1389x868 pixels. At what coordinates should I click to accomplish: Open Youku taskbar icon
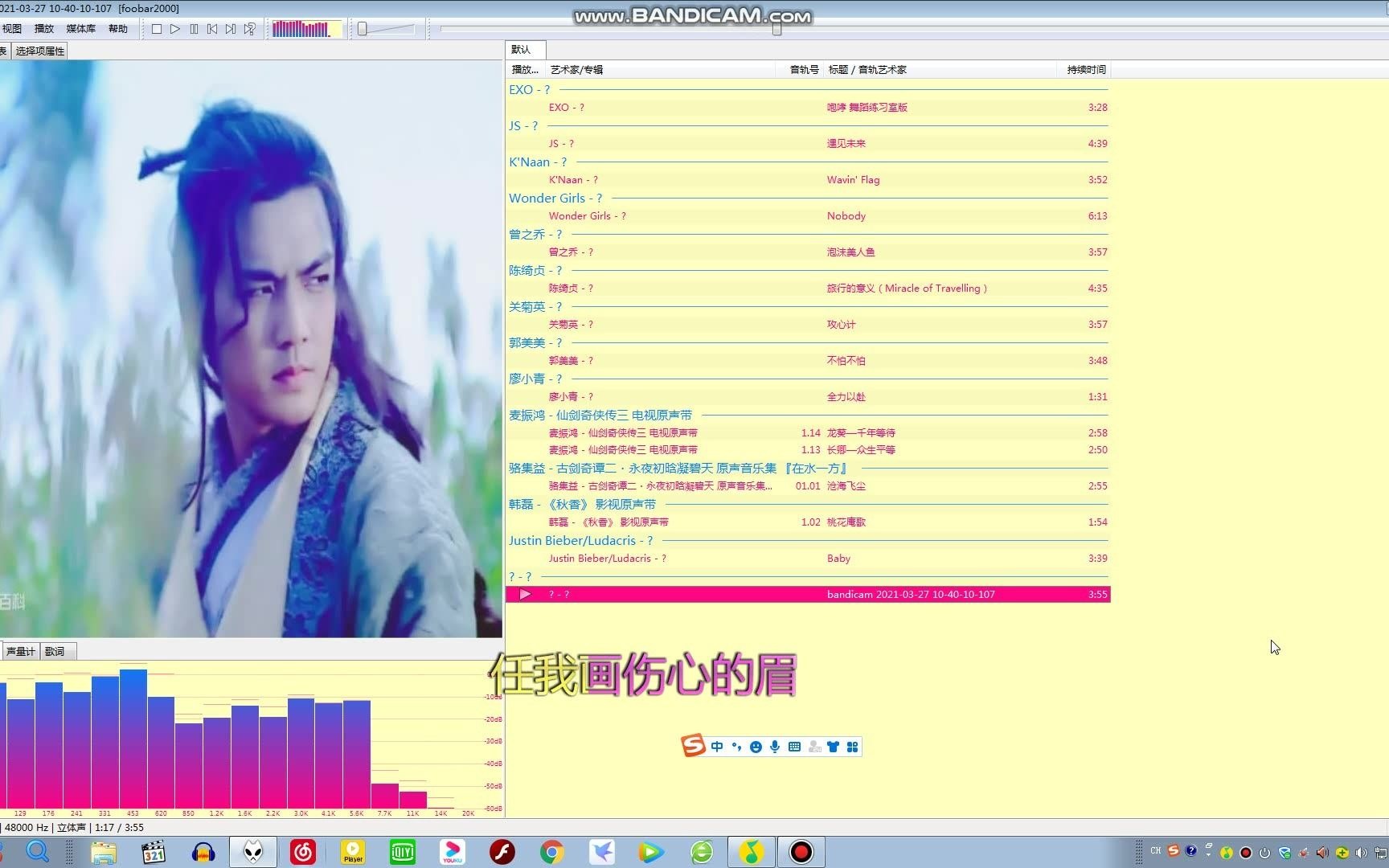(x=453, y=852)
